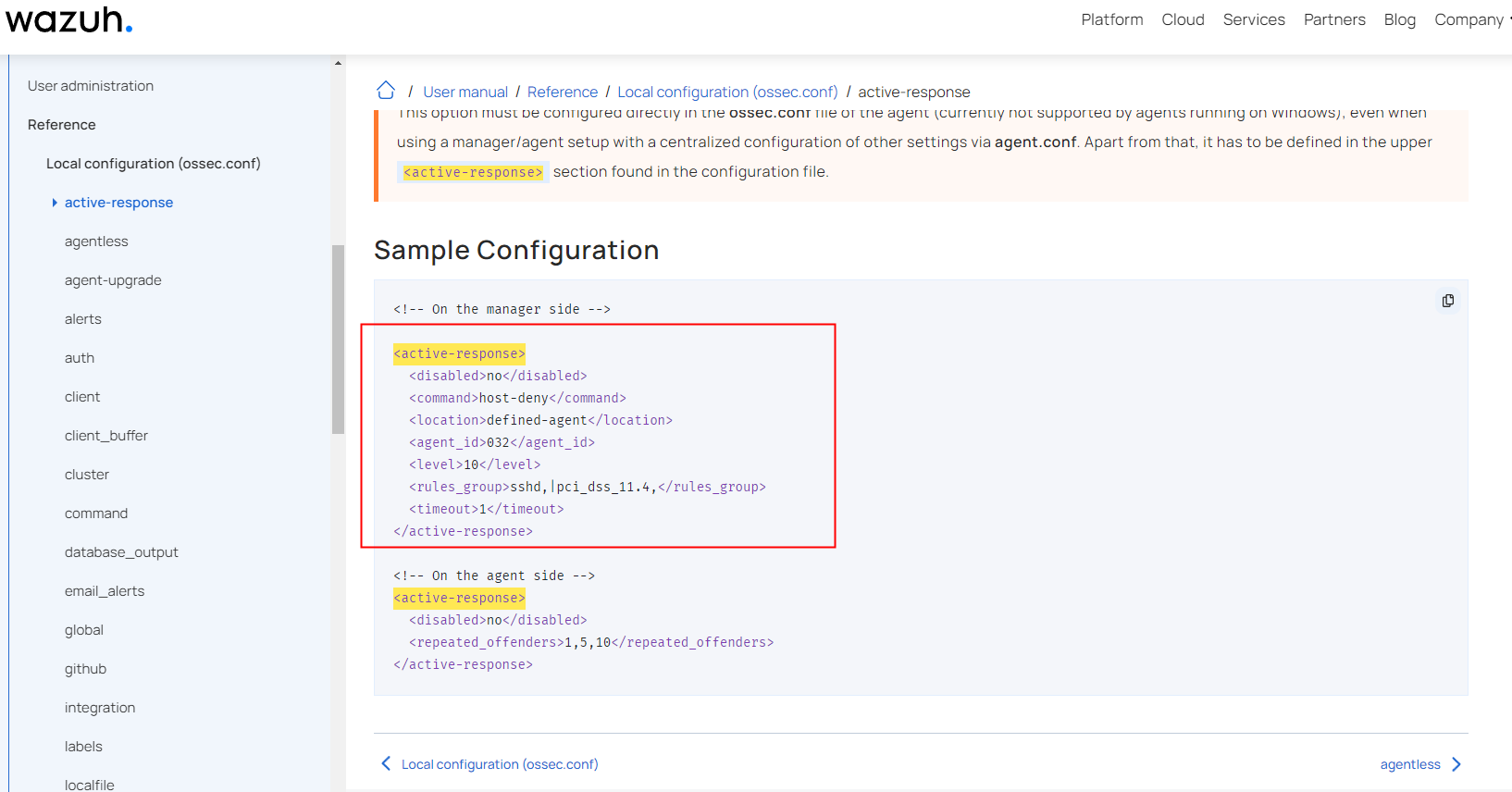This screenshot has width=1512, height=792.
Task: Open User administration in sidebar
Action: [91, 86]
